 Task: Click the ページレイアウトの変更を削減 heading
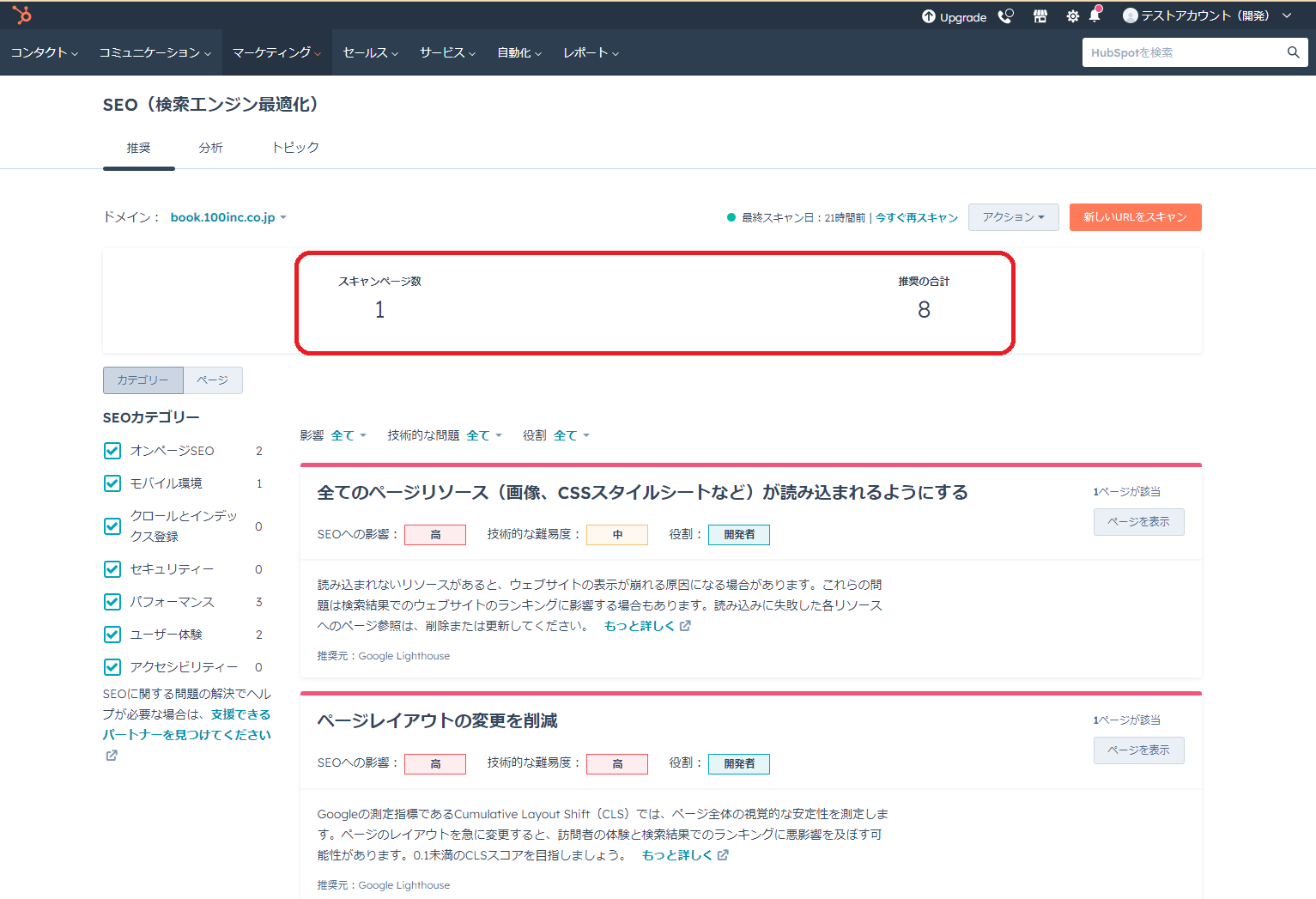(438, 720)
